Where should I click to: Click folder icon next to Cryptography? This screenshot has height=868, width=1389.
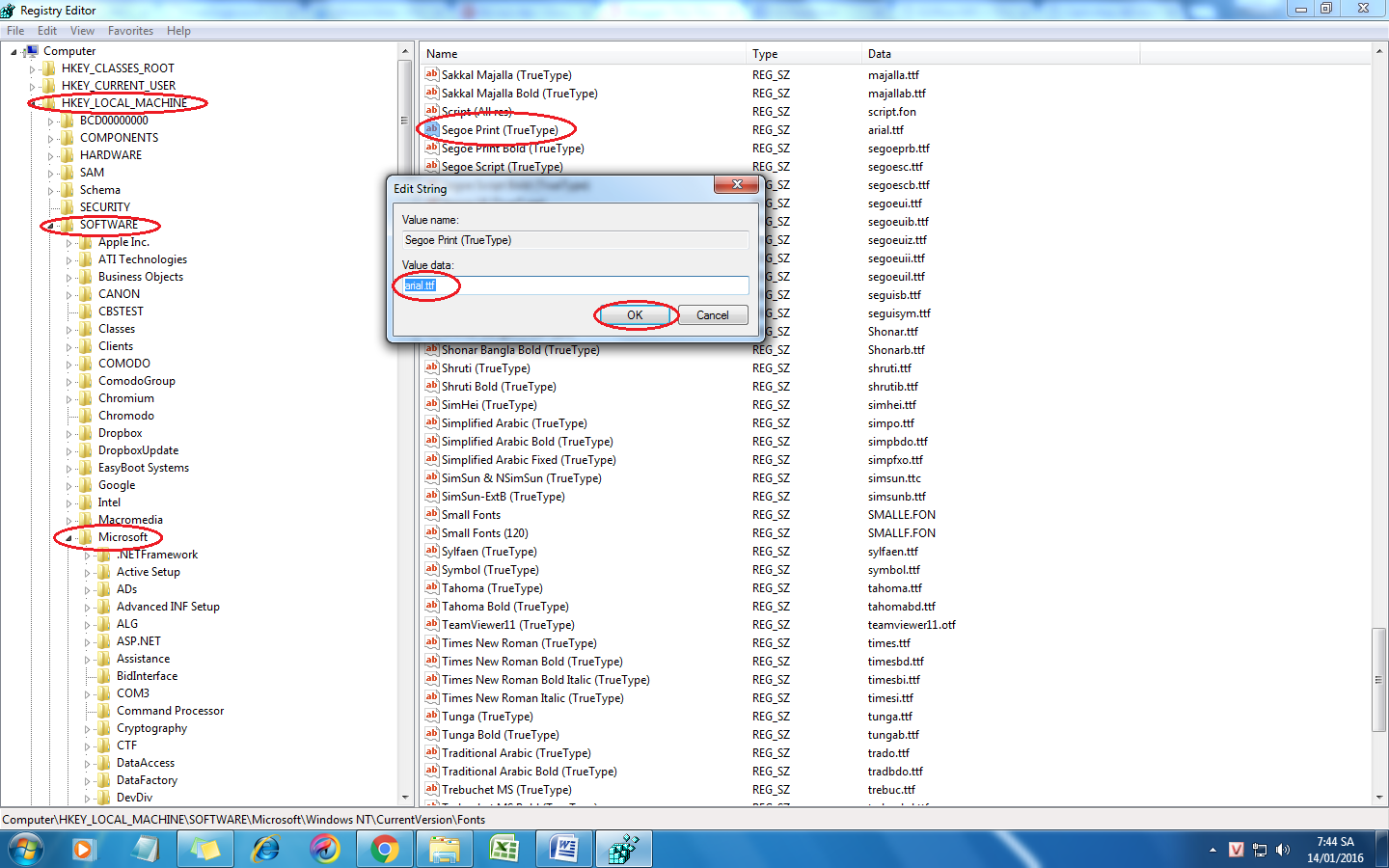coord(104,728)
